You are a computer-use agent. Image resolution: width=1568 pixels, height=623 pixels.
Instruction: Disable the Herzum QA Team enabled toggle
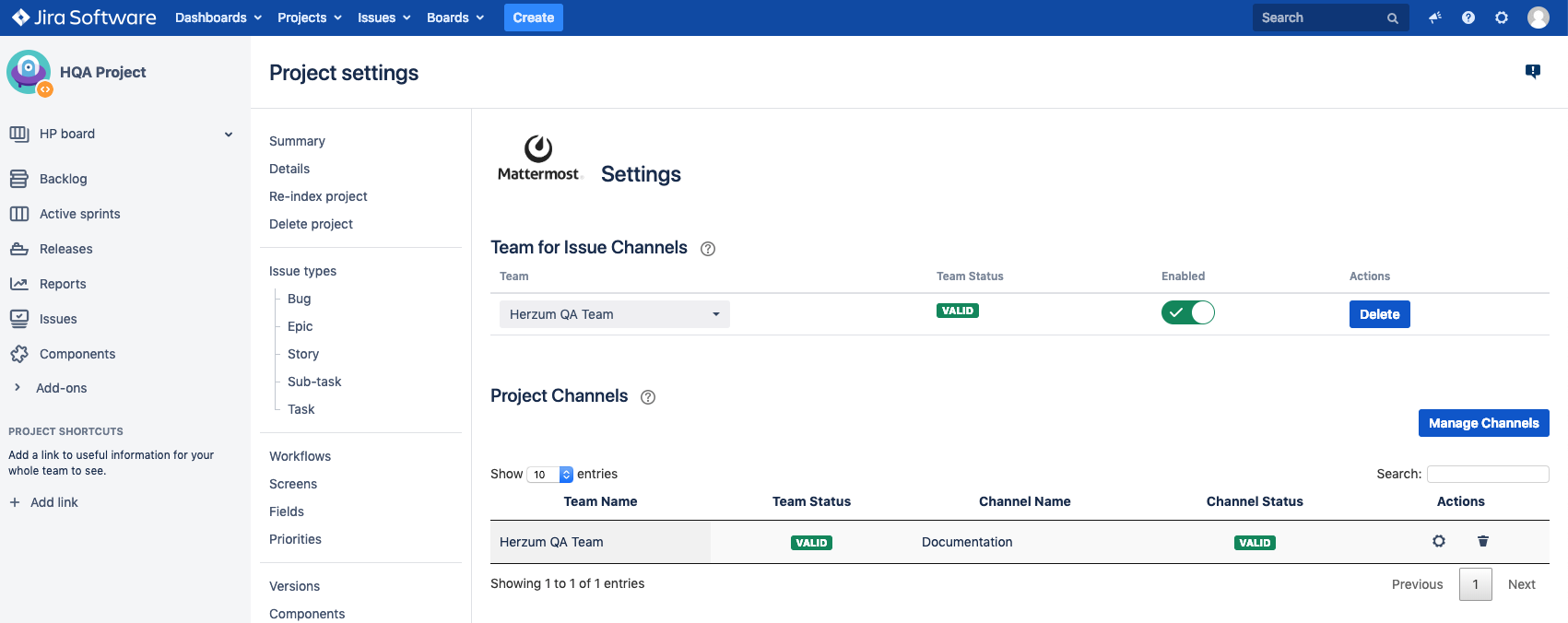[1187, 313]
